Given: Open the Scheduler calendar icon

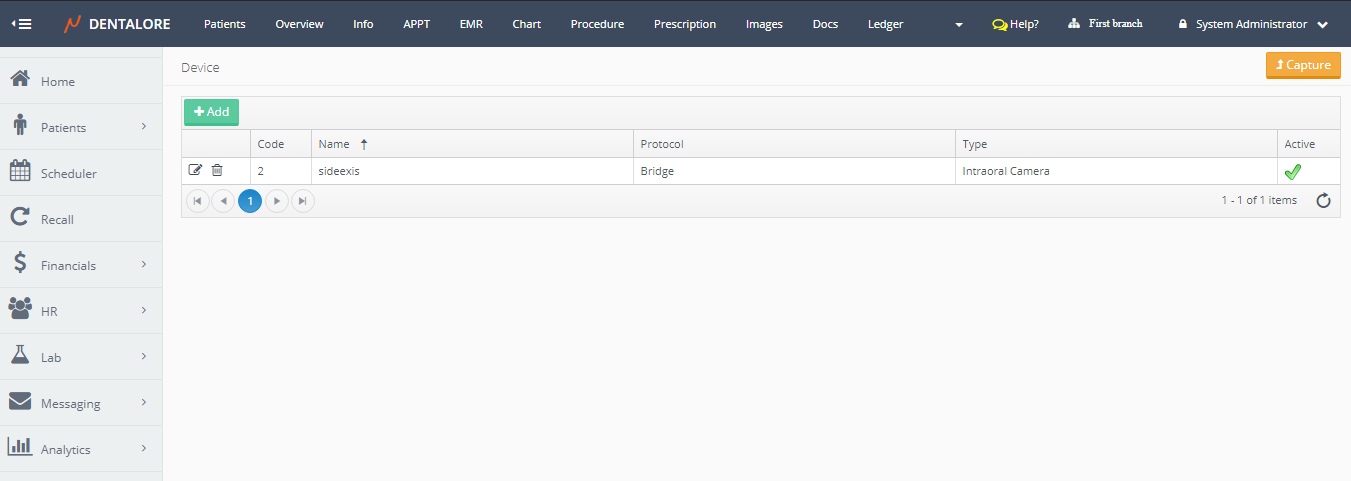Looking at the screenshot, I should [20, 172].
